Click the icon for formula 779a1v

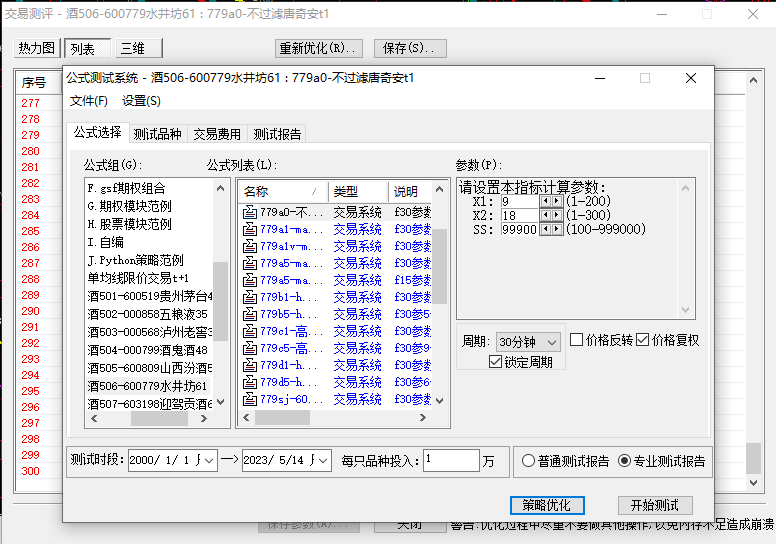click(x=250, y=246)
